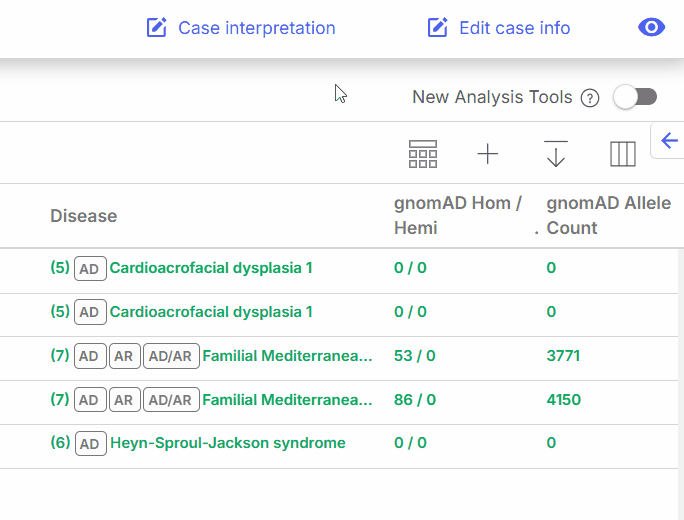The width and height of the screenshot is (684, 520).
Task: Sort by Disease column header
Action: 83,216
